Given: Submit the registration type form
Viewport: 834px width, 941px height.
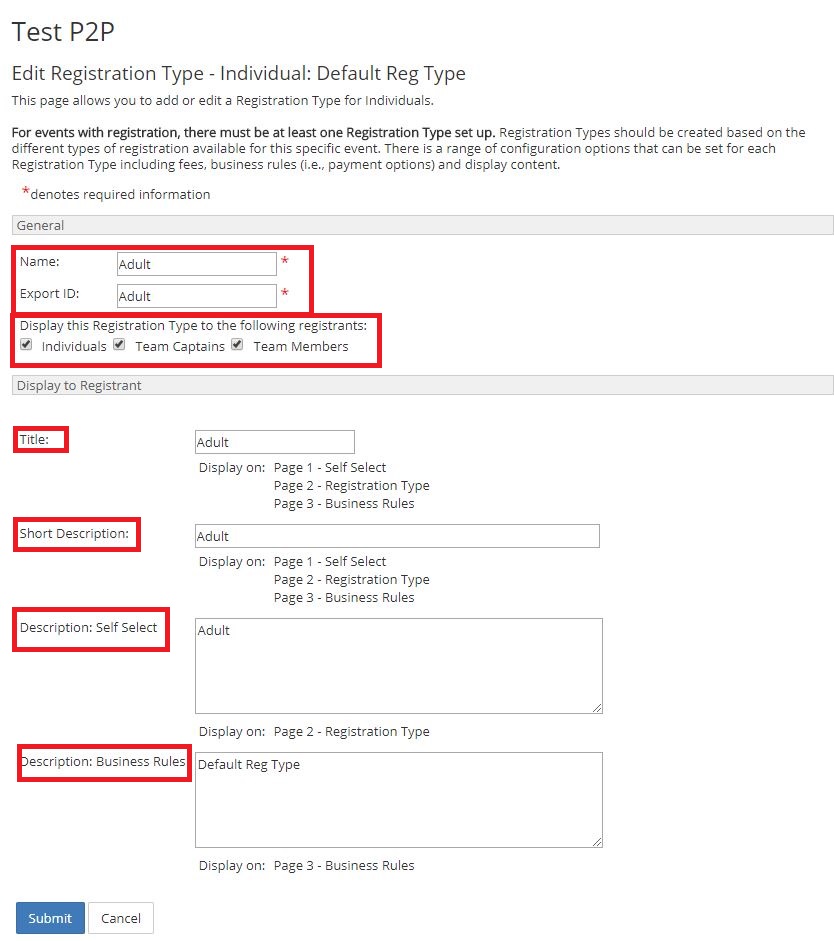Looking at the screenshot, I should pyautogui.click(x=50, y=918).
